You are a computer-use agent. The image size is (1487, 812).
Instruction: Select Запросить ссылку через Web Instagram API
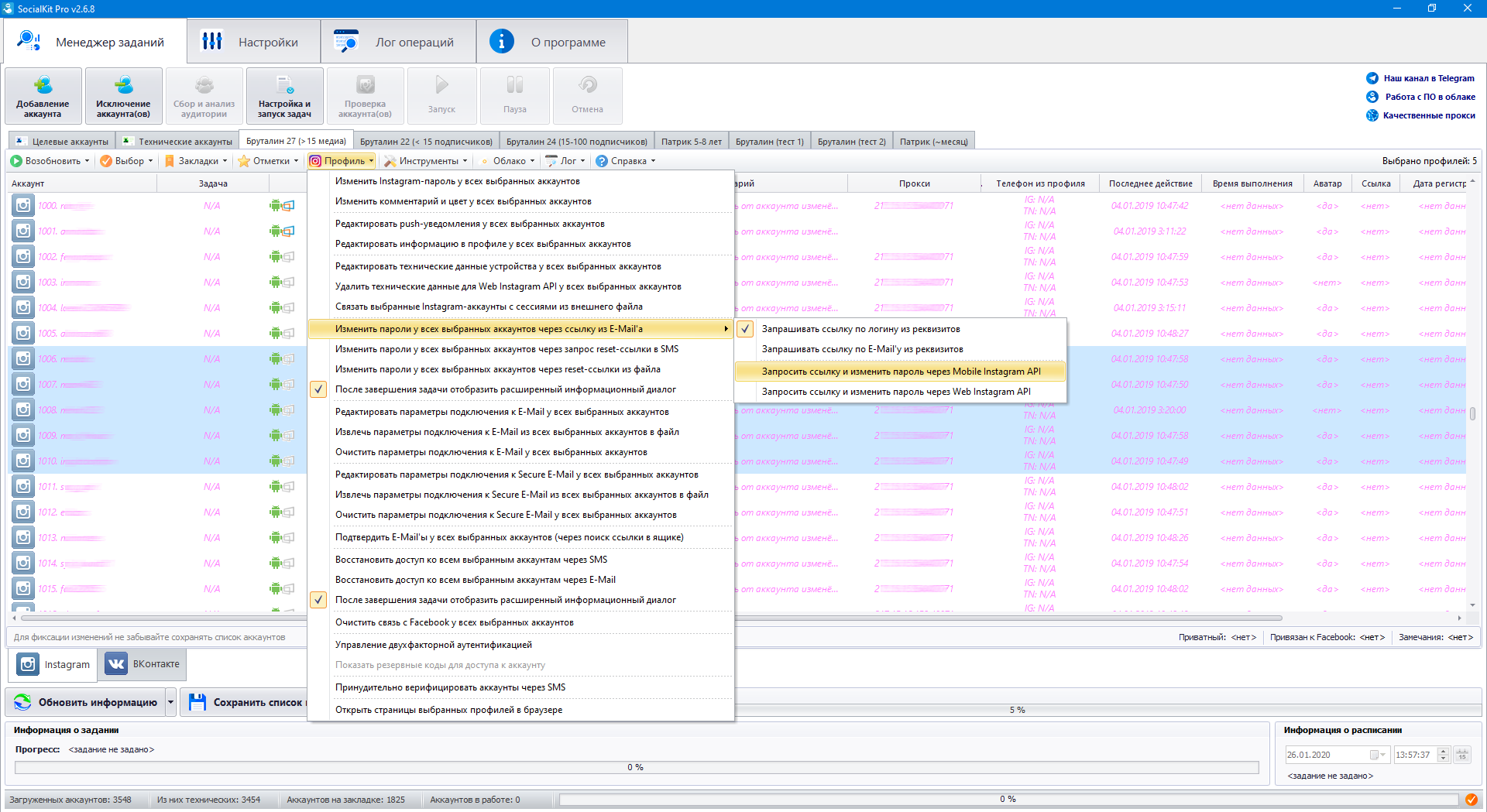901,392
